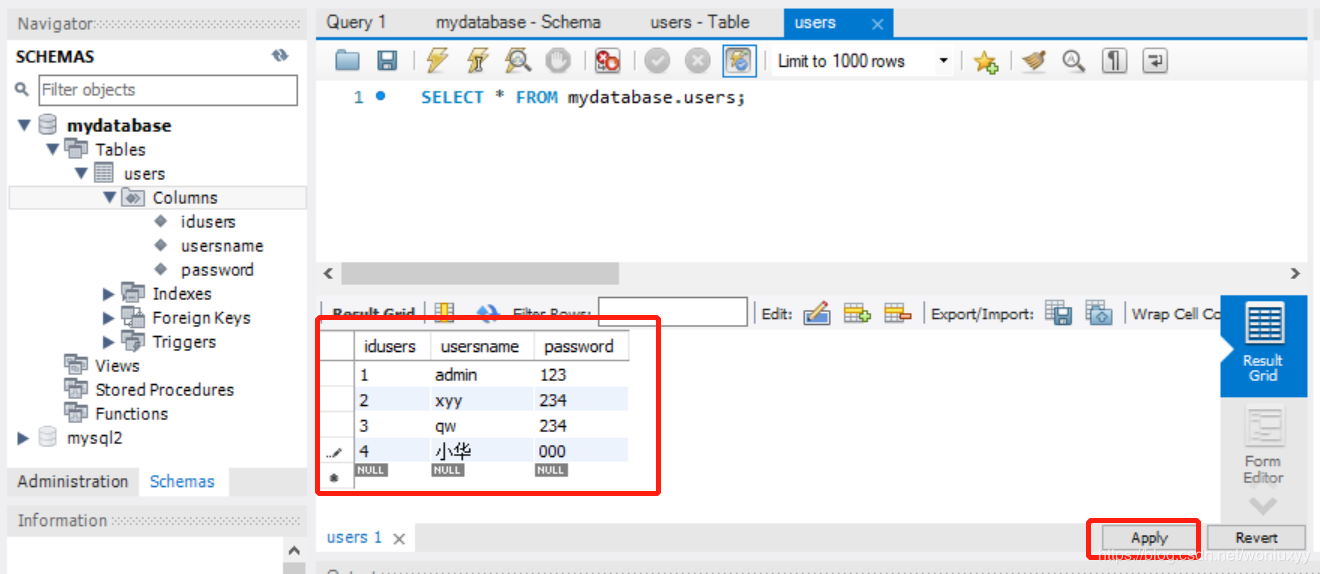Expand the Indexes node
Image resolution: width=1320 pixels, height=574 pixels.
click(109, 294)
